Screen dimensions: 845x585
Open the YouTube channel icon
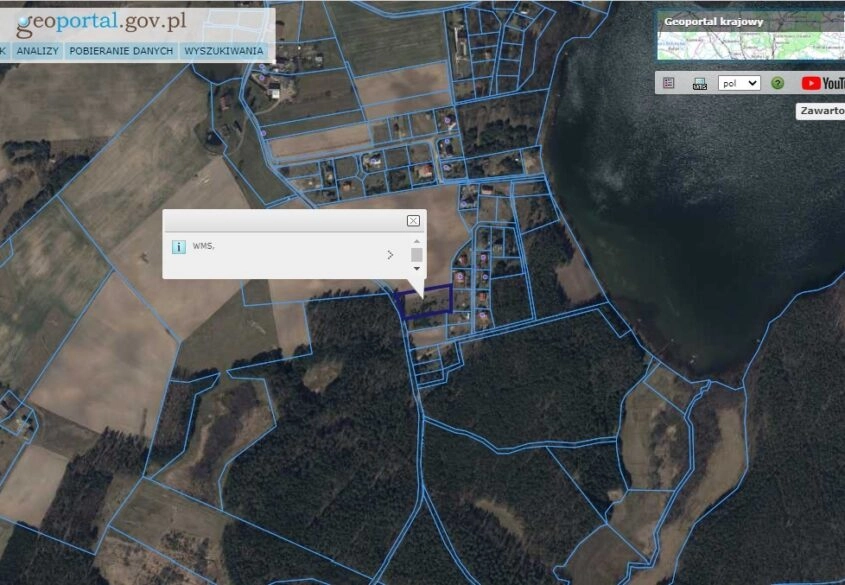click(822, 84)
